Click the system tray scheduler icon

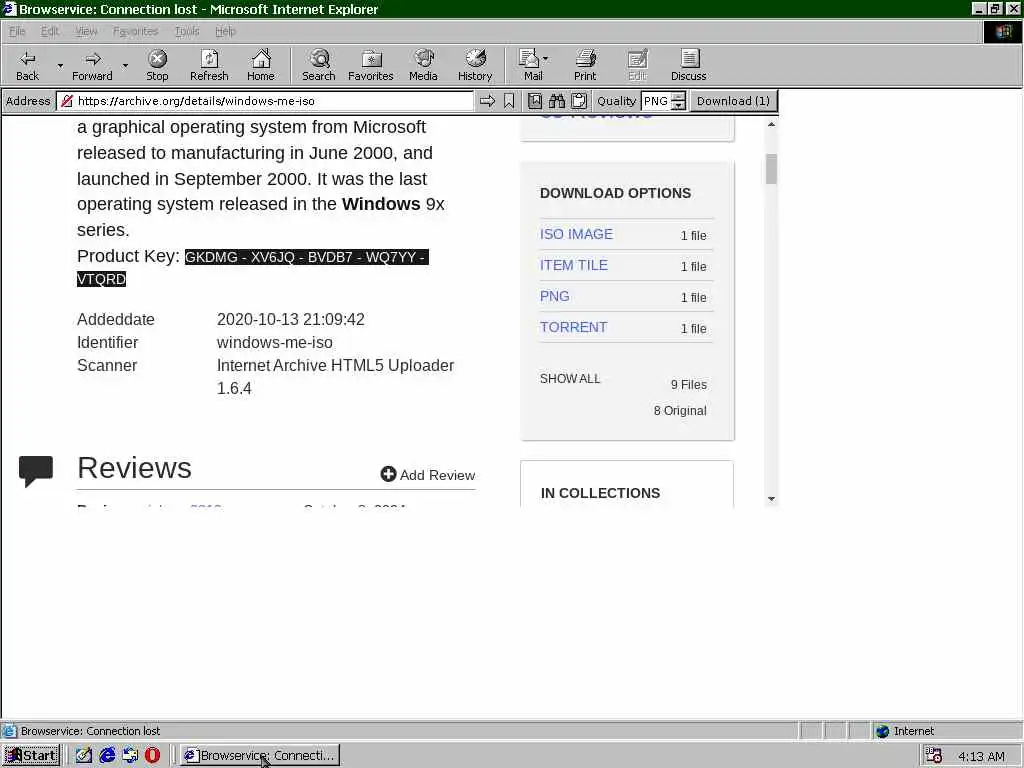point(934,756)
